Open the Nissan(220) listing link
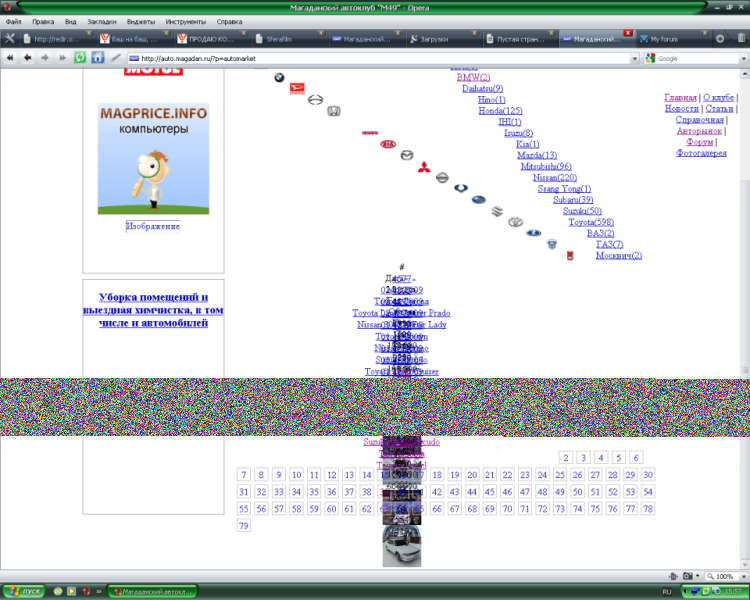 click(x=555, y=177)
